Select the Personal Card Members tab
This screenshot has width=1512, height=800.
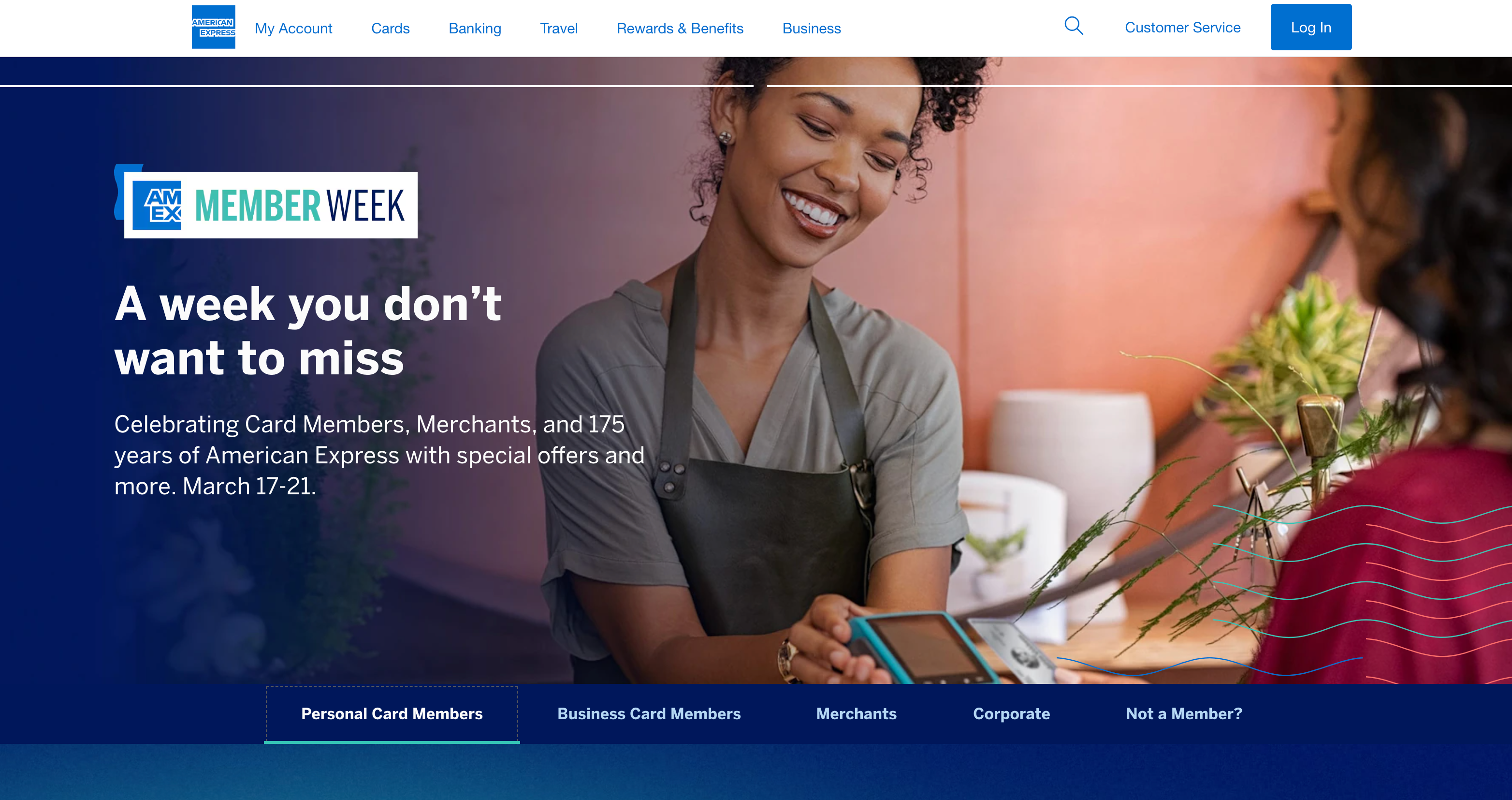click(x=391, y=714)
